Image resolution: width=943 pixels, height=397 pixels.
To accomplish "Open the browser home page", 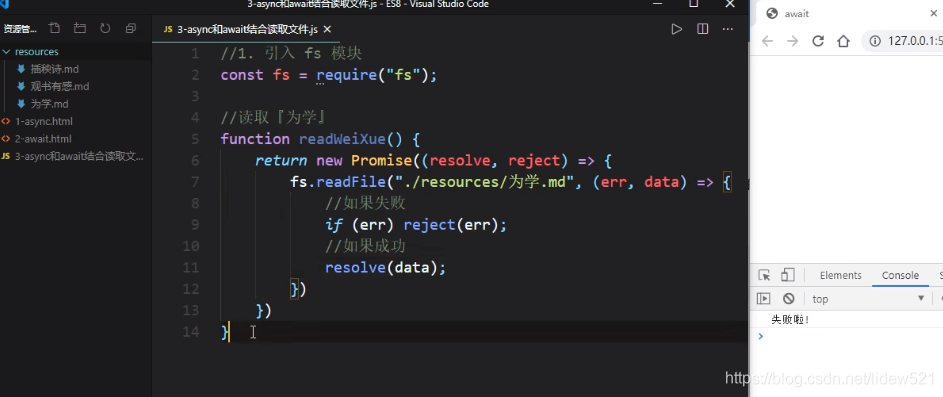I will pos(843,41).
